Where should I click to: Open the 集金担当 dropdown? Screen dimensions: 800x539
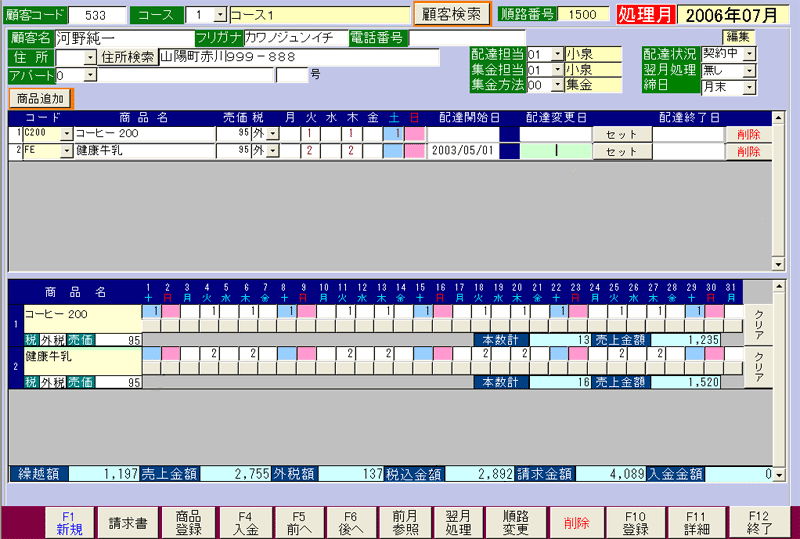[x=558, y=69]
